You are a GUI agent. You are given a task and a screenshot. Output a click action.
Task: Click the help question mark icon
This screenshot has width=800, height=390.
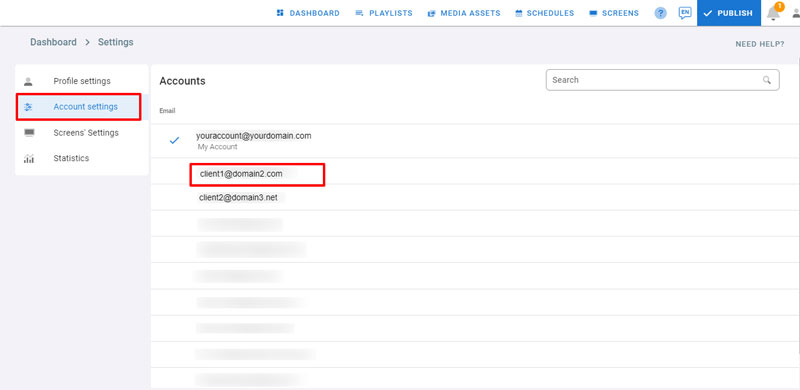tap(661, 13)
